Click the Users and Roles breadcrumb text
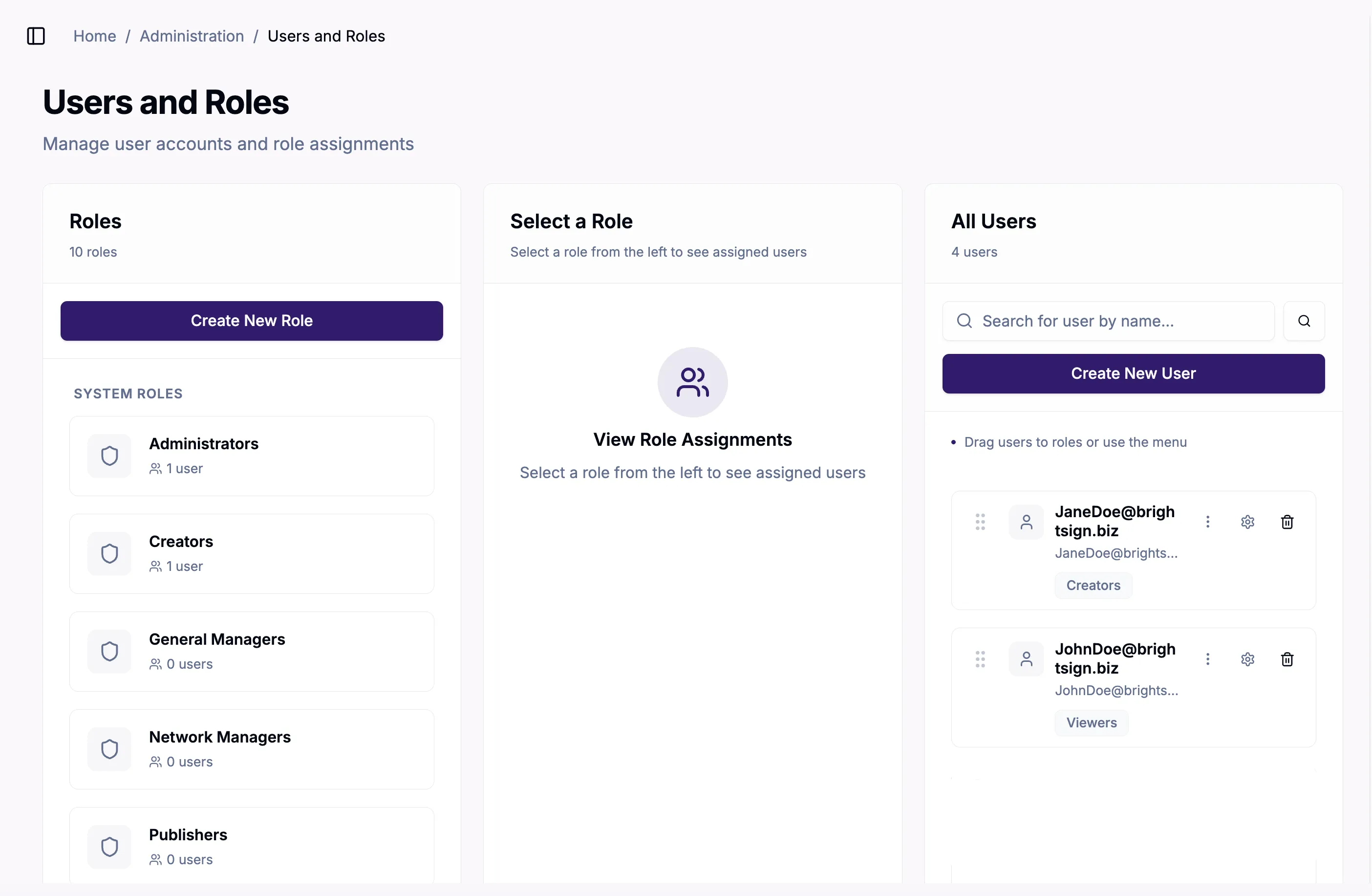This screenshot has width=1372, height=896. pyautogui.click(x=326, y=36)
